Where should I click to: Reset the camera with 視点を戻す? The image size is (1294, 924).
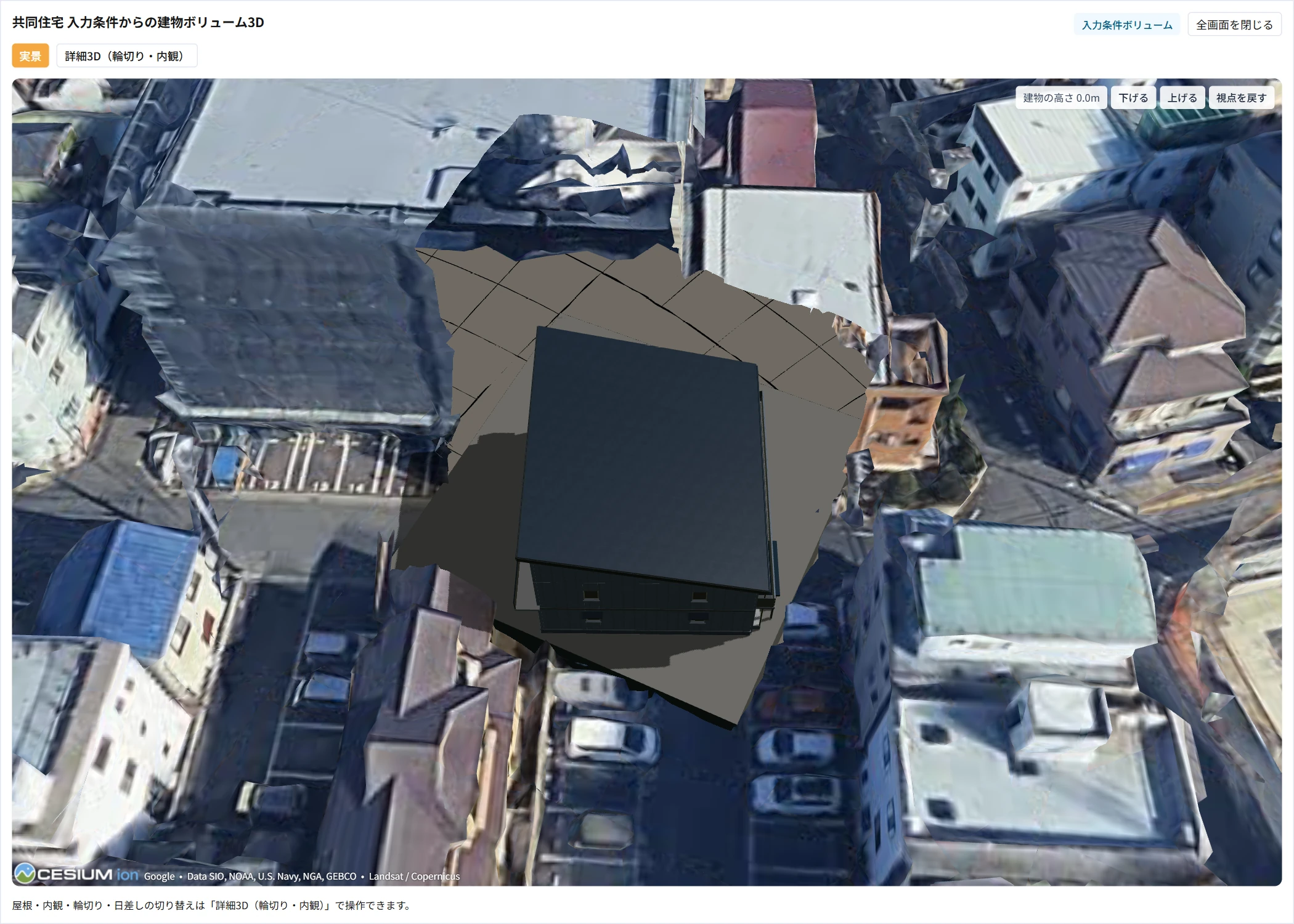pos(1241,98)
